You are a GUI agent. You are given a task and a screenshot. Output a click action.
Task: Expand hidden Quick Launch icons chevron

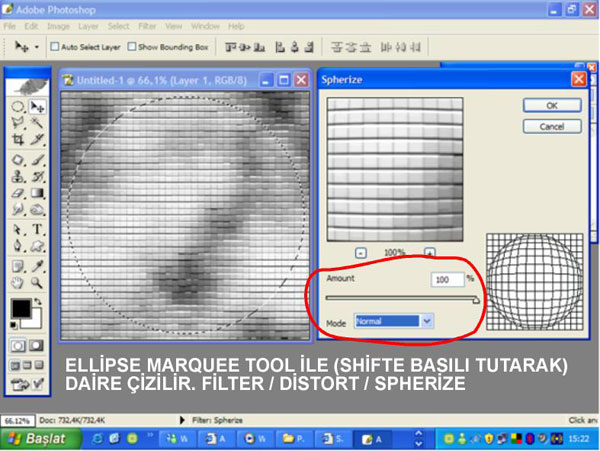[x=150, y=434]
